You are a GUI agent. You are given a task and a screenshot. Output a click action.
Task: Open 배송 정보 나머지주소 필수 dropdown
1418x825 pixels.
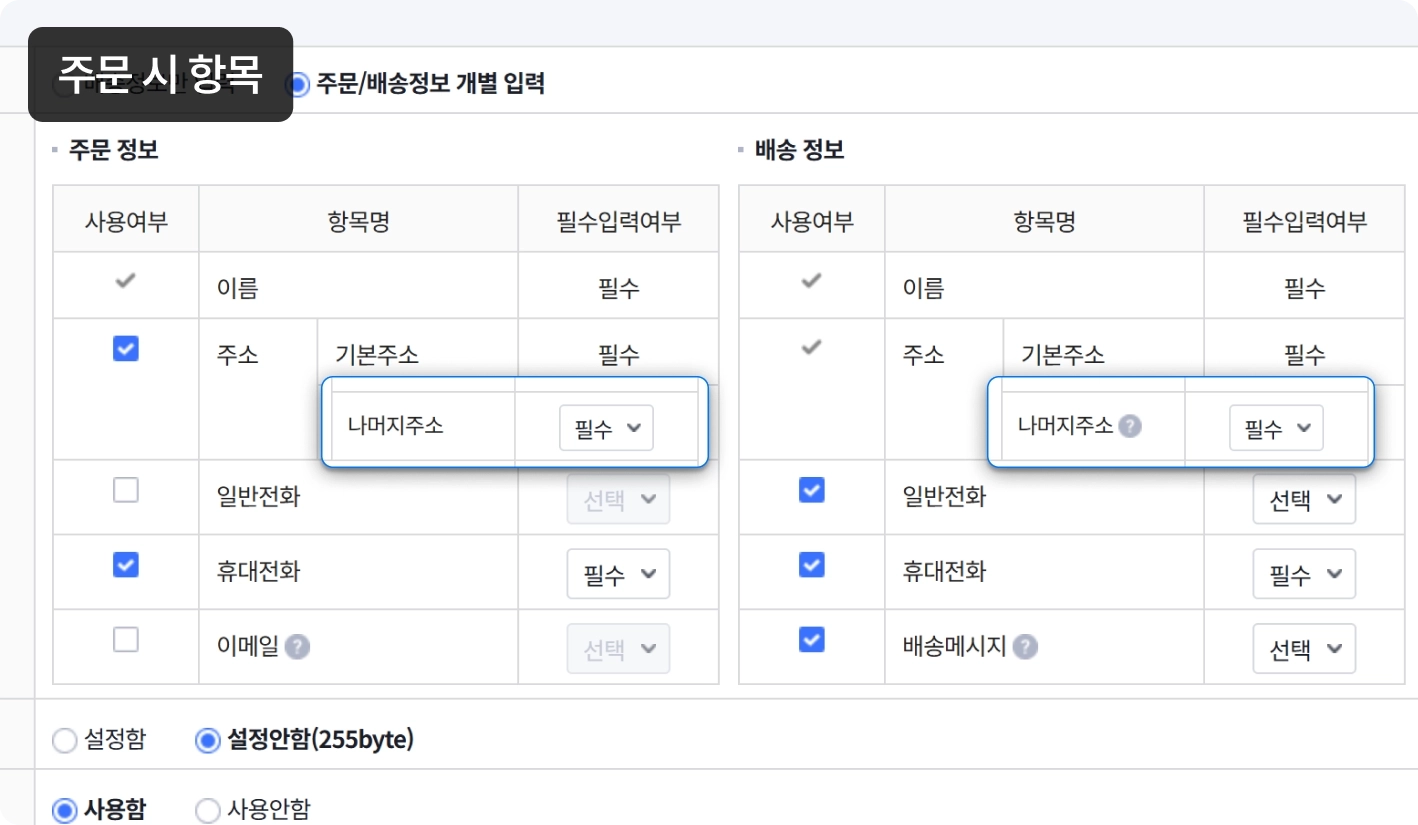point(1276,428)
